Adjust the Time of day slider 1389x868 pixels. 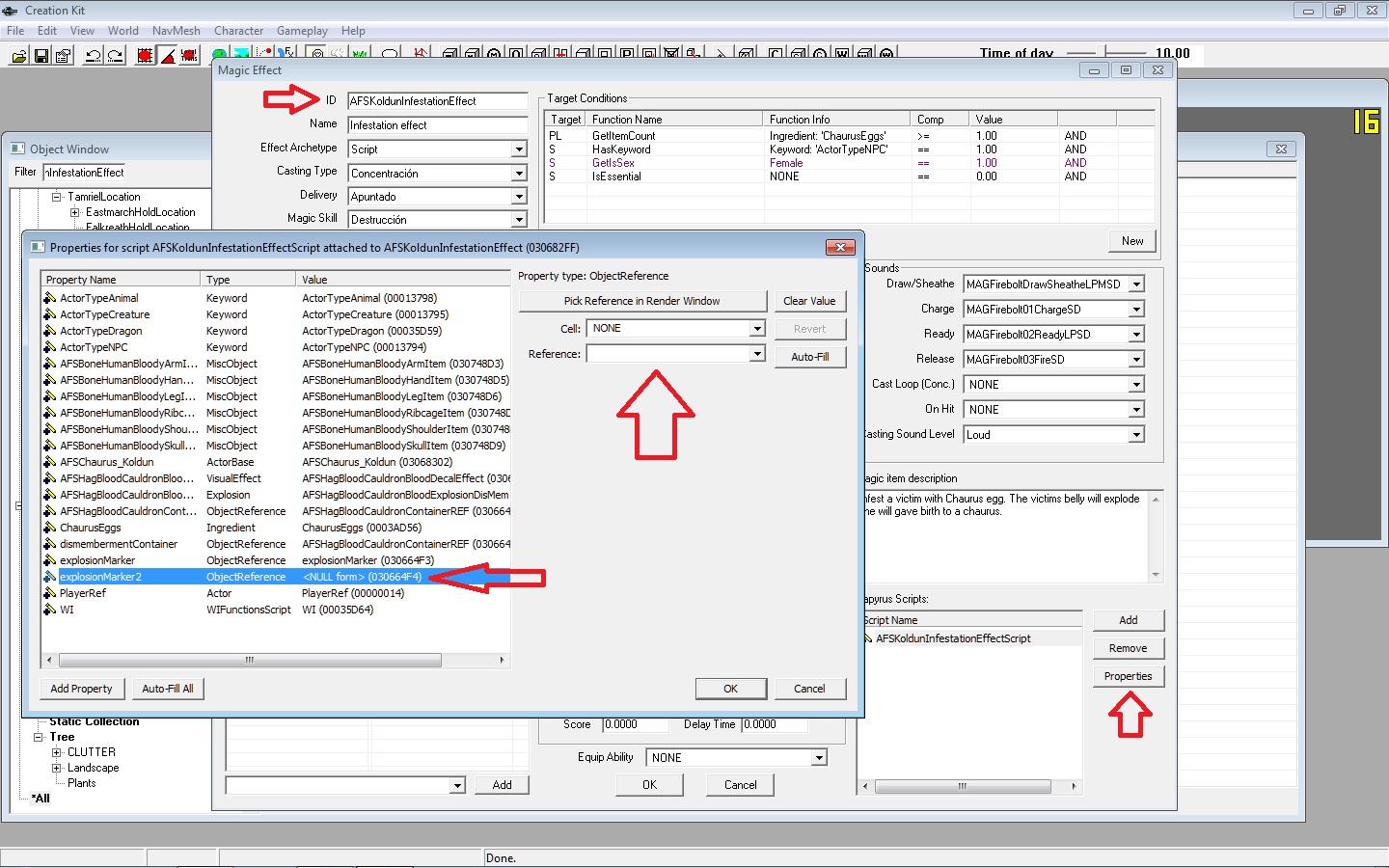(1107, 53)
